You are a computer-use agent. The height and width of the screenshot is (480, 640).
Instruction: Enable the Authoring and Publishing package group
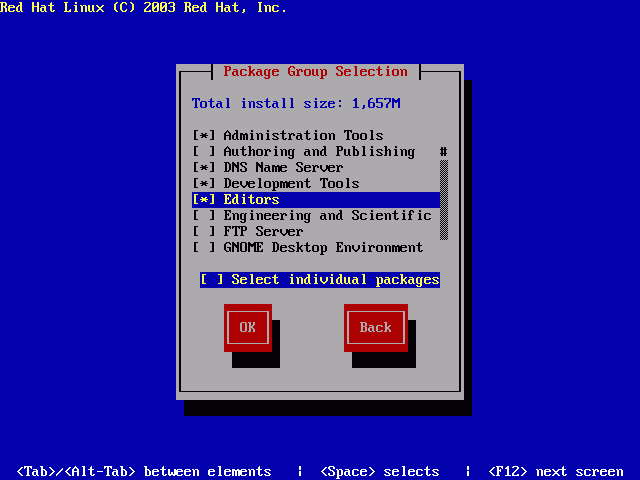203,151
